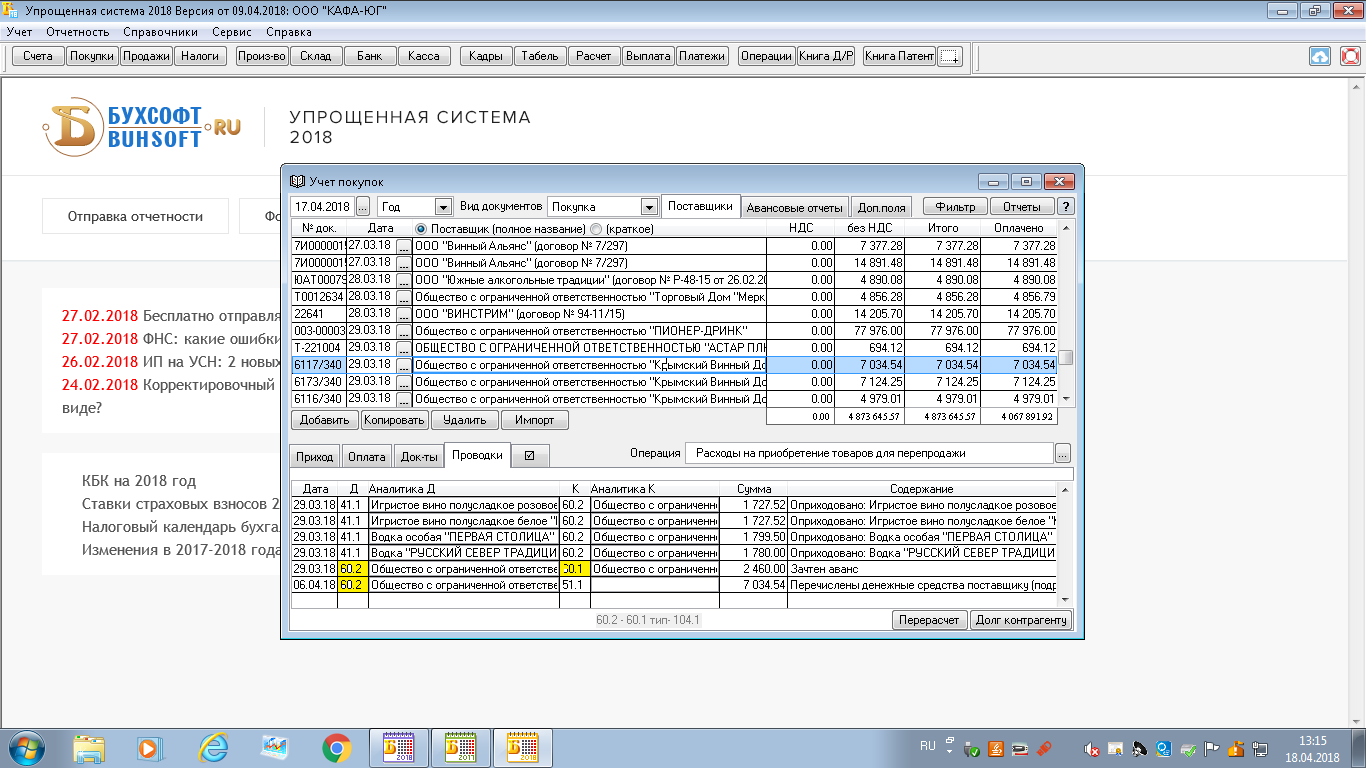The width and height of the screenshot is (1366, 768).
Task: Click the yellow 60.2 debit cell dated 06.04.18
Action: pyautogui.click(x=350, y=585)
